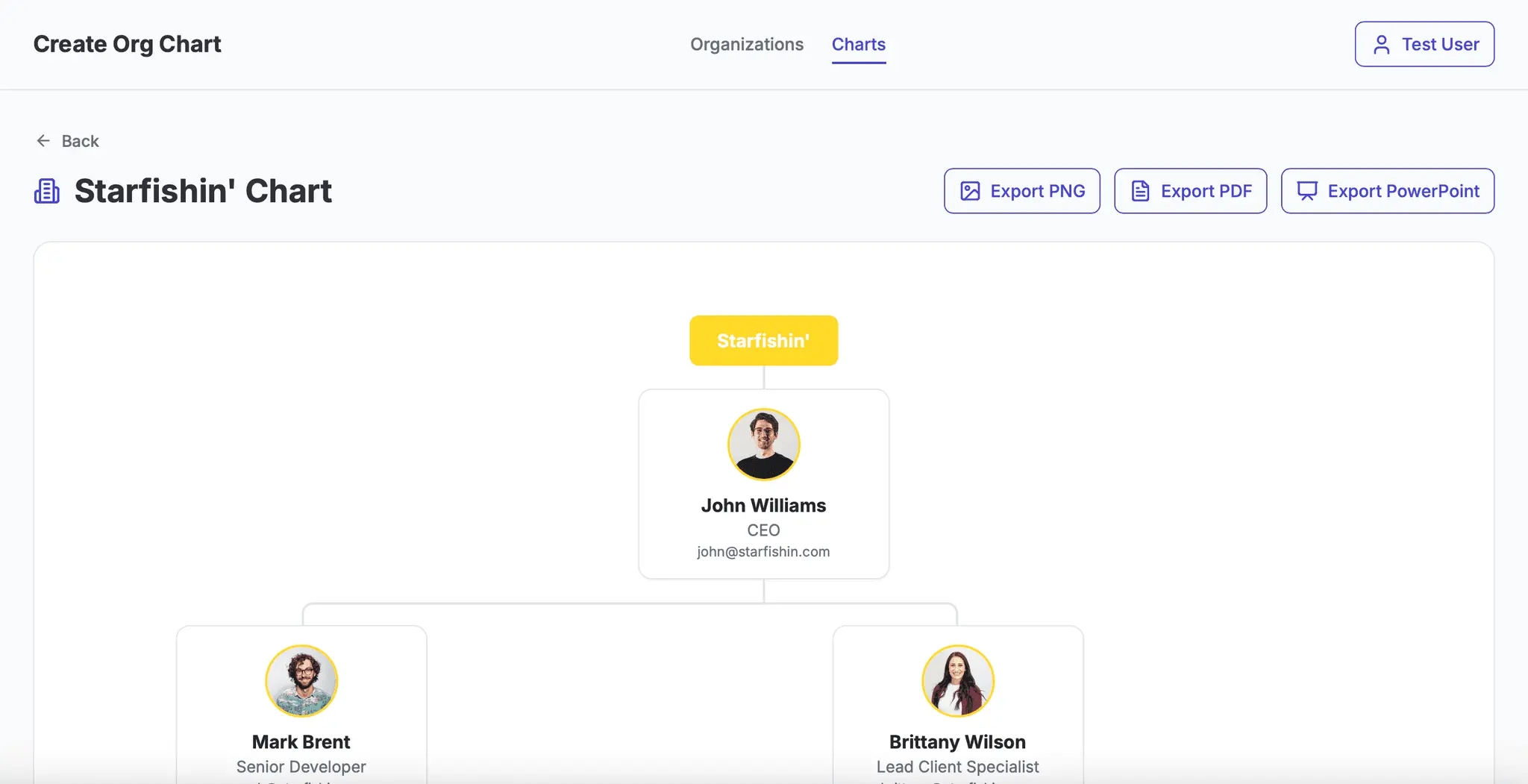Click the document icon in Export PDF
This screenshot has height=784, width=1528.
point(1140,191)
